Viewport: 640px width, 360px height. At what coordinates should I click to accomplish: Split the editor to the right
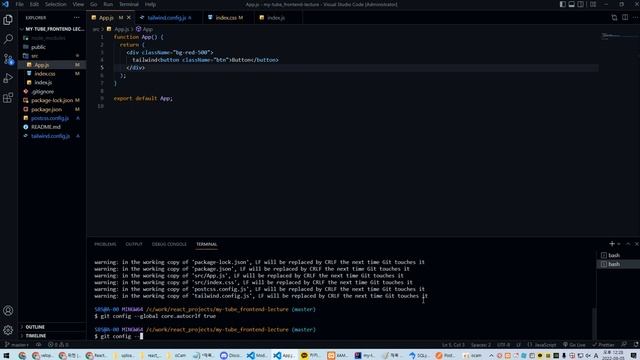pos(625,18)
